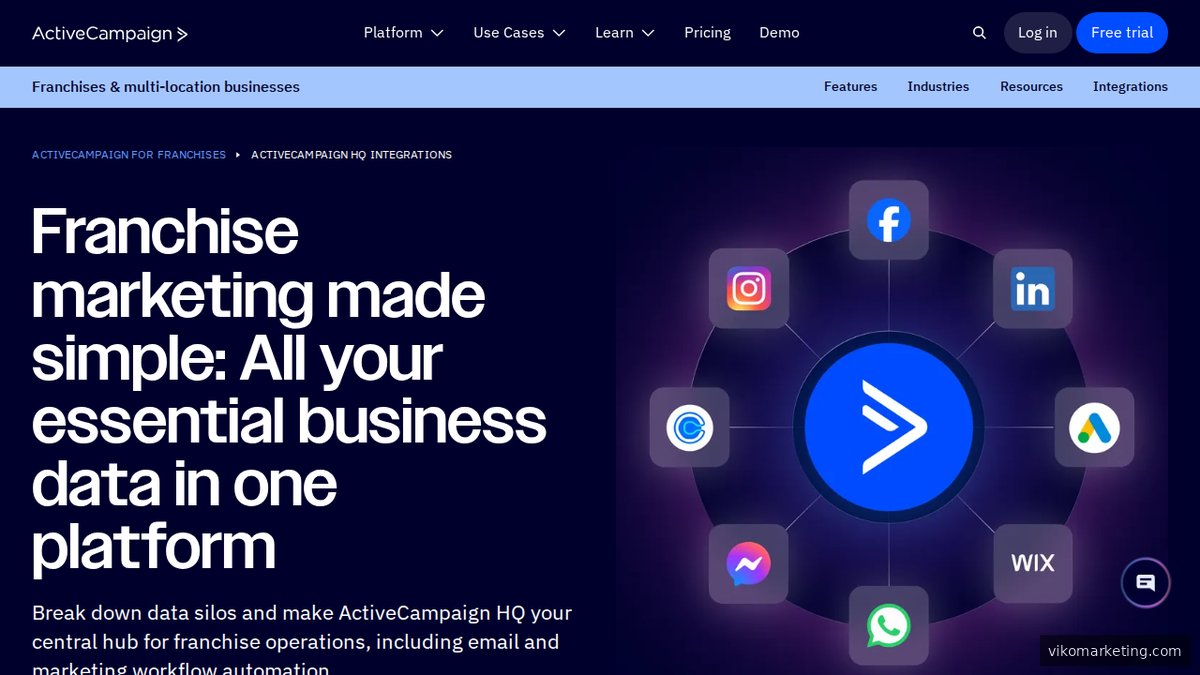Viewport: 1200px width, 675px height.
Task: Click the Facebook integration icon
Action: [x=889, y=220]
